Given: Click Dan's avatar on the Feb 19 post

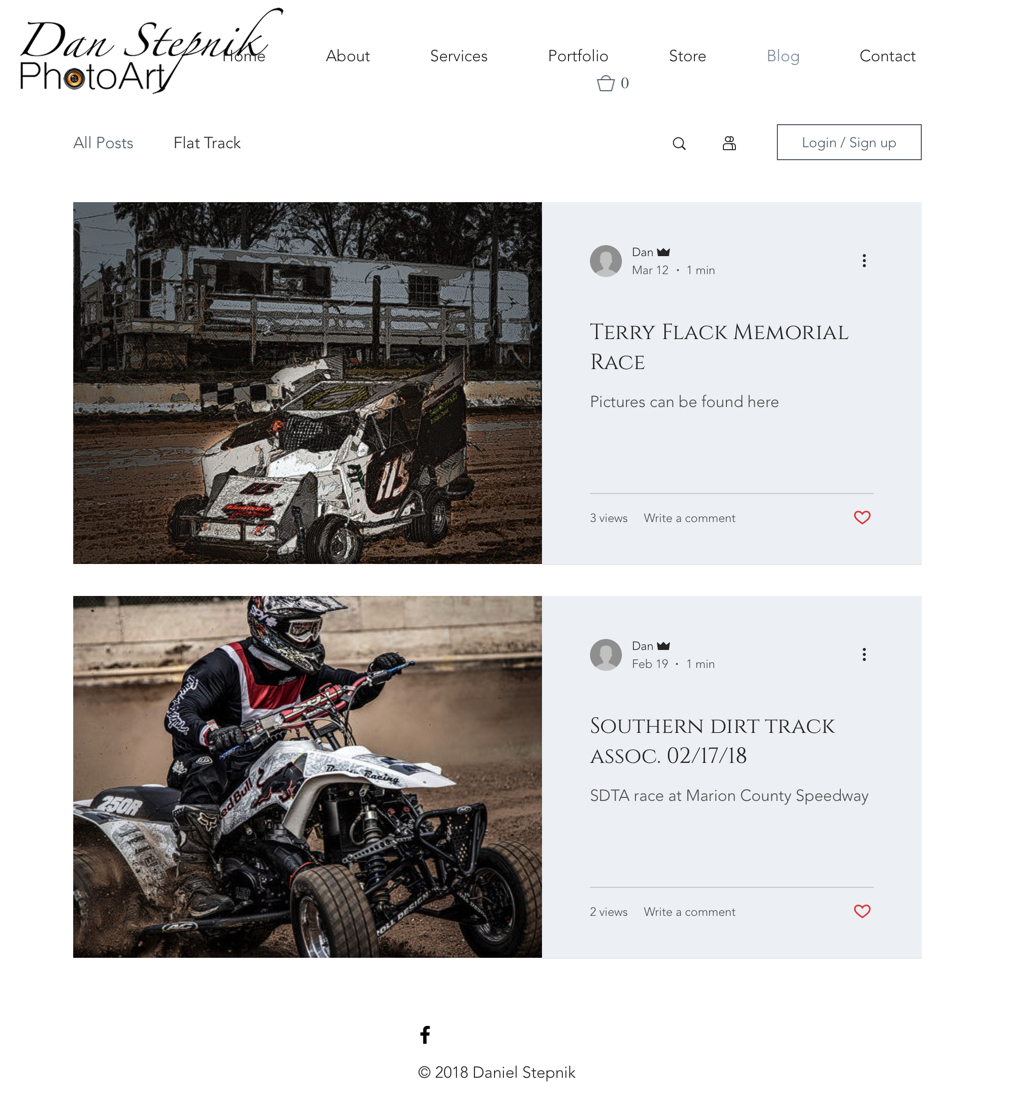Looking at the screenshot, I should [x=605, y=655].
